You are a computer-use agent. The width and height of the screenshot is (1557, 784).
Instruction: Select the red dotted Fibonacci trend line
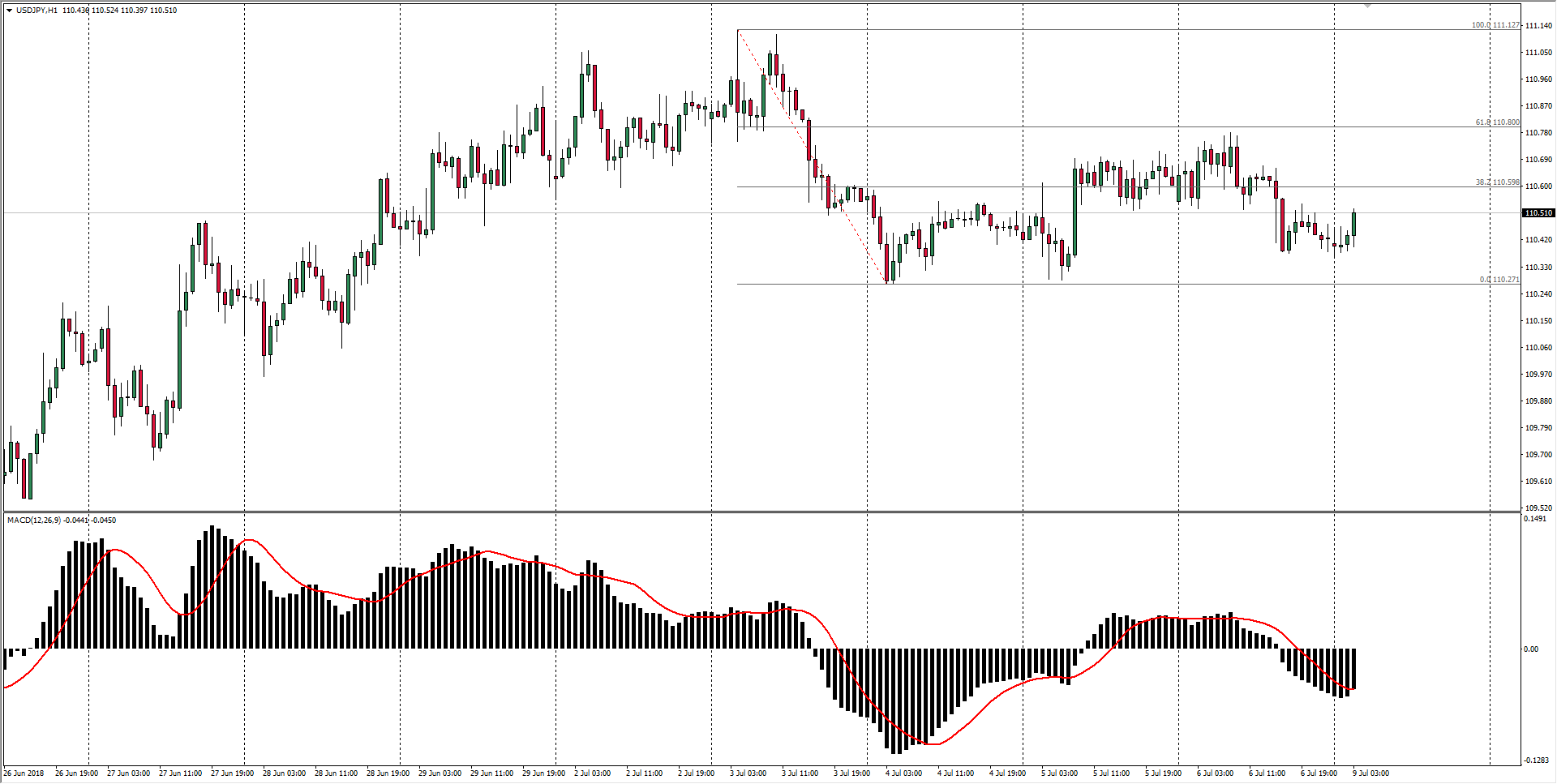811,154
